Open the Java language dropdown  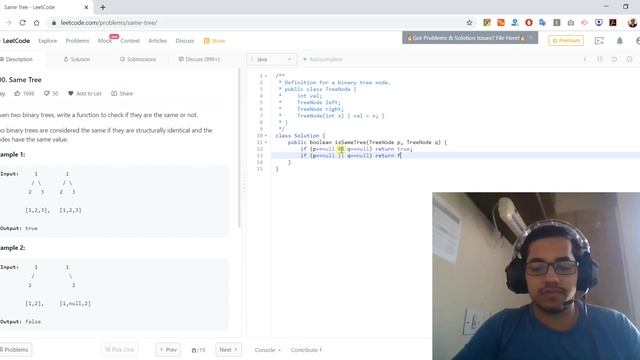point(271,59)
